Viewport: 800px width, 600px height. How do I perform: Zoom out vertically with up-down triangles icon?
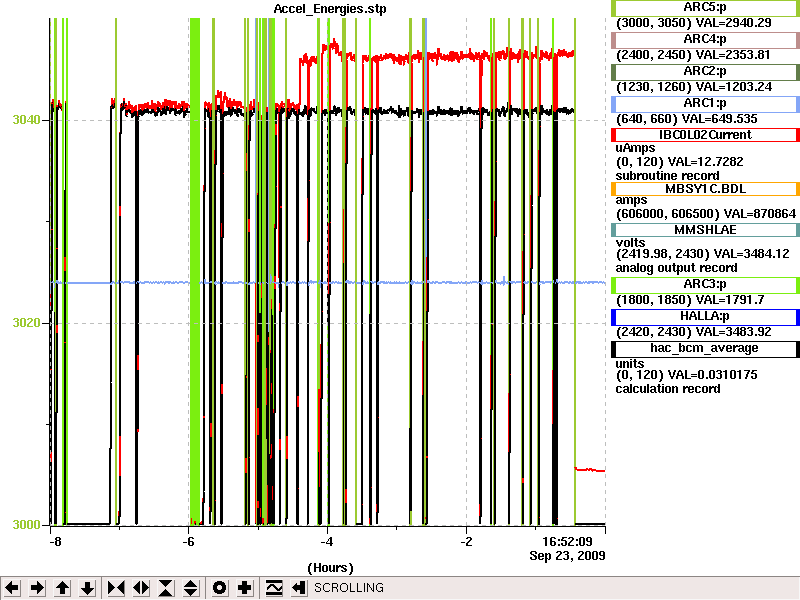[191, 588]
